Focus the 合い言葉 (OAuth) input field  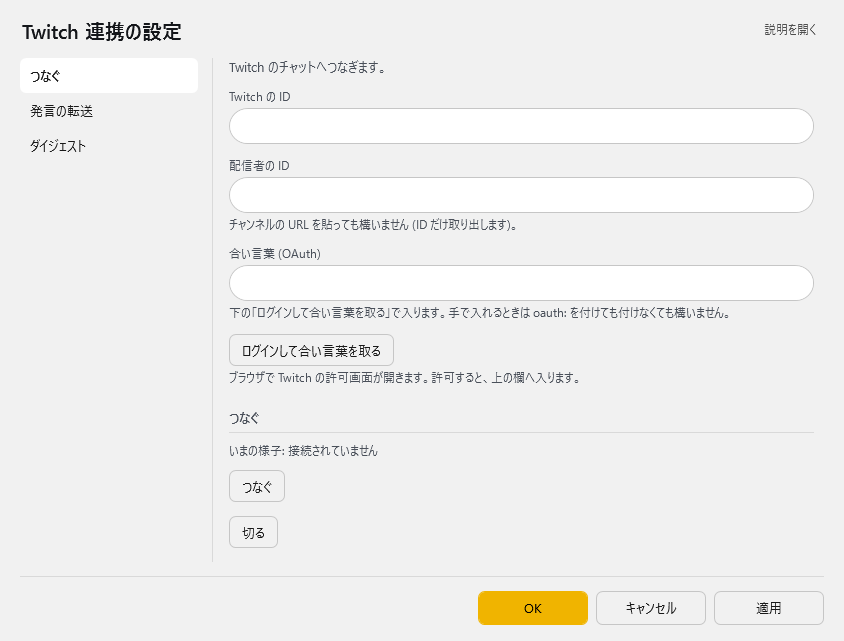pos(521,283)
